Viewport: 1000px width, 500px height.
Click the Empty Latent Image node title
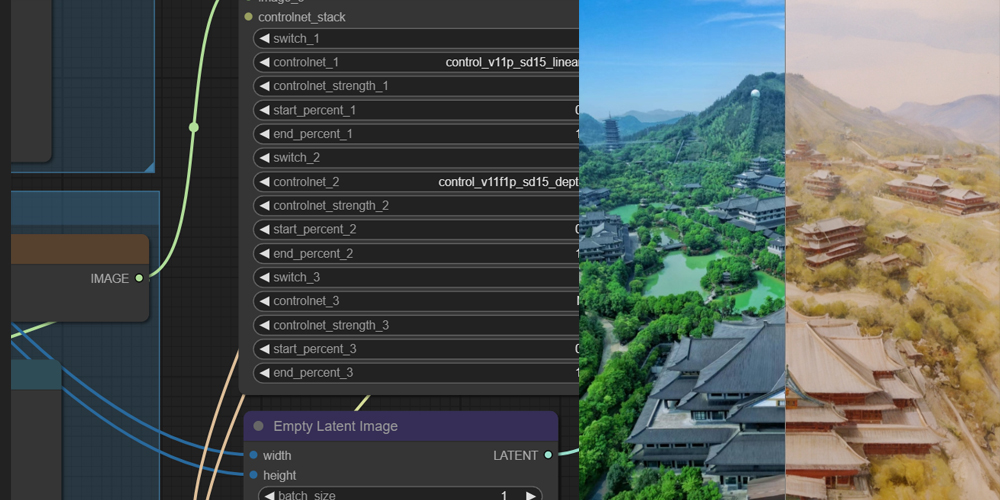click(335, 426)
